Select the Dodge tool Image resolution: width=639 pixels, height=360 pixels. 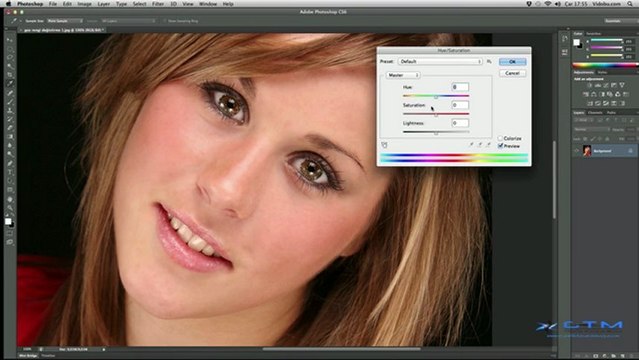10,154
